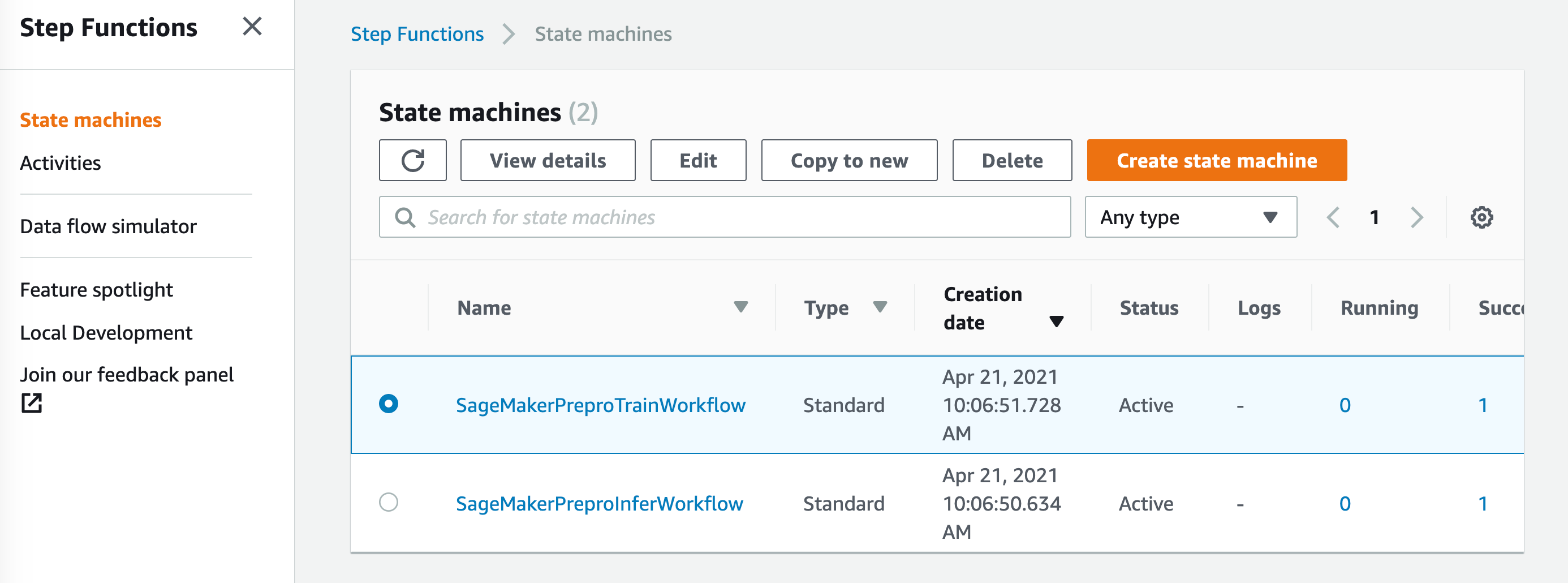Click the Step Functions breadcrumb link
The width and height of the screenshot is (1568, 583).
(417, 34)
